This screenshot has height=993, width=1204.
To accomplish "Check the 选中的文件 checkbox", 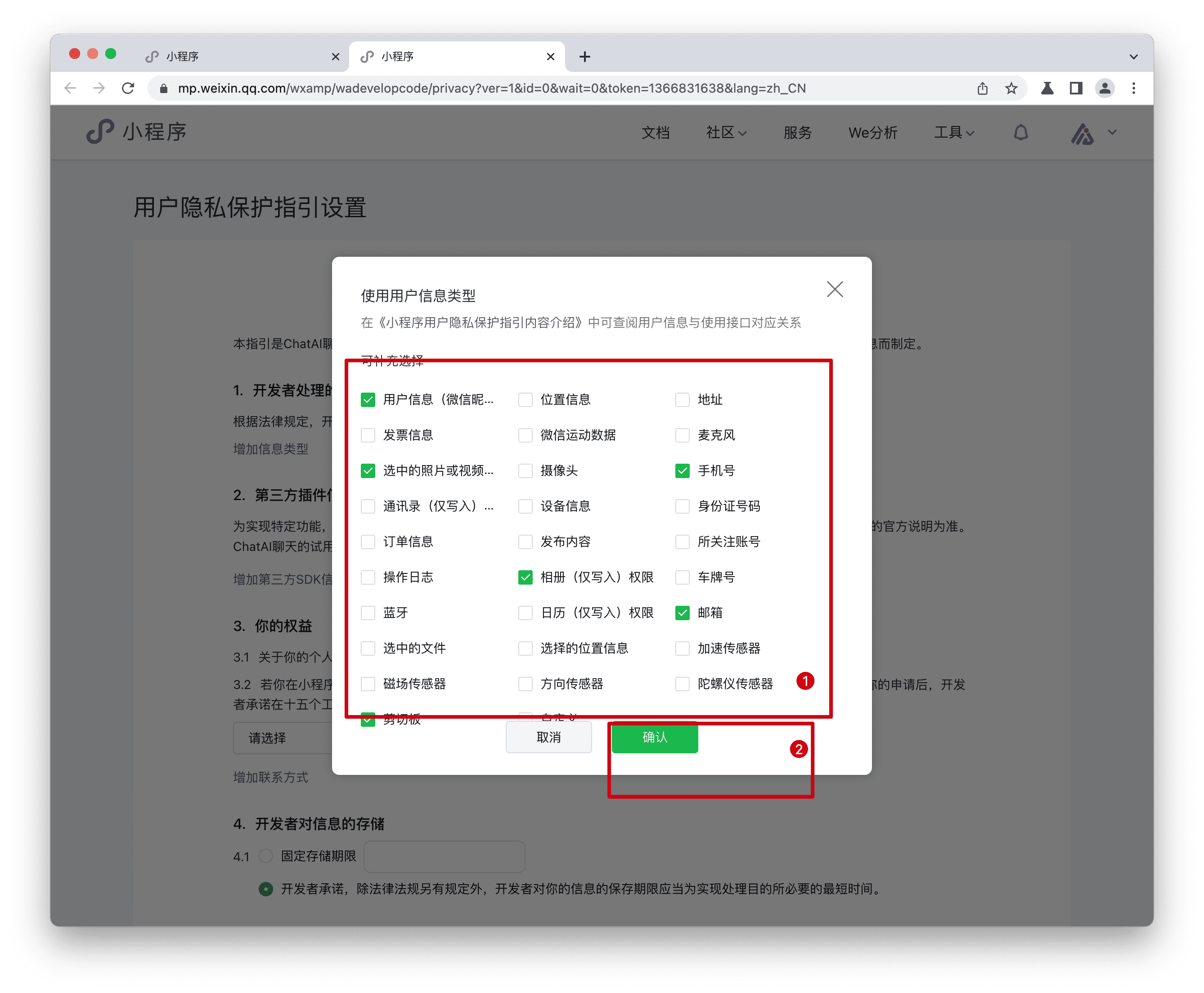I will (x=368, y=648).
